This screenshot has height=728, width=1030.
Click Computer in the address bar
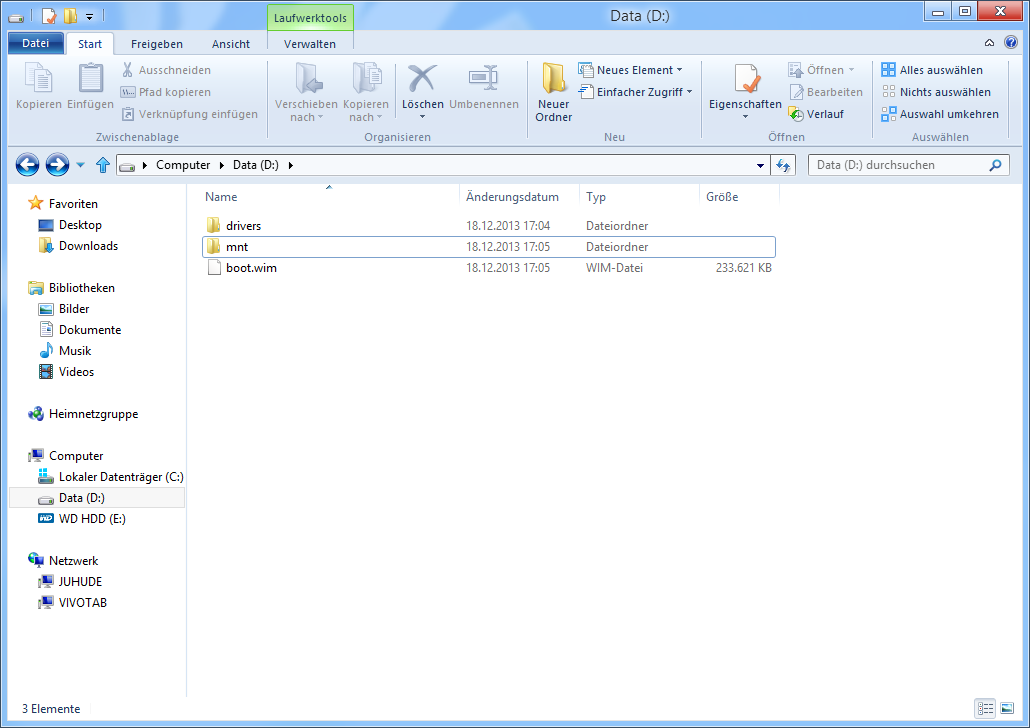pos(183,165)
